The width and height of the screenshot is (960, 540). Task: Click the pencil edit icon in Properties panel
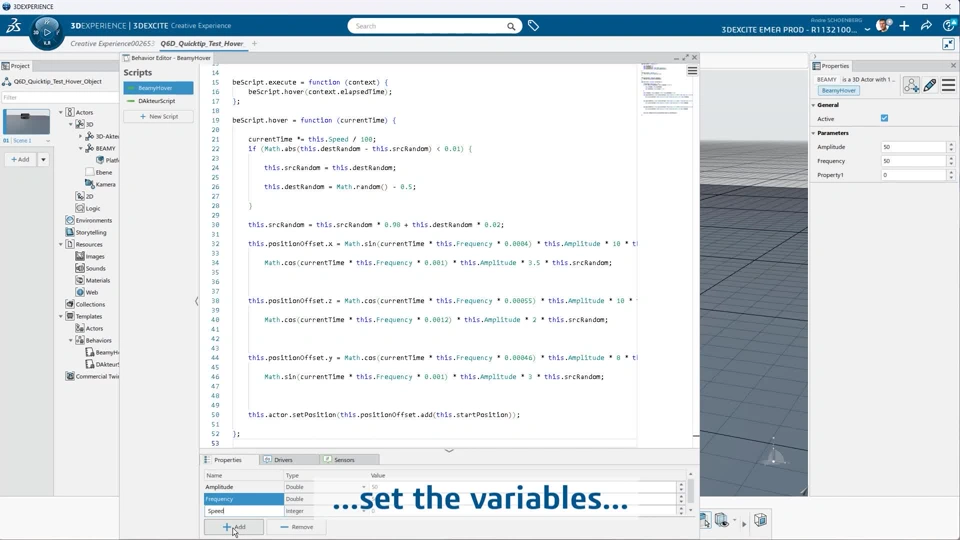[x=930, y=86]
